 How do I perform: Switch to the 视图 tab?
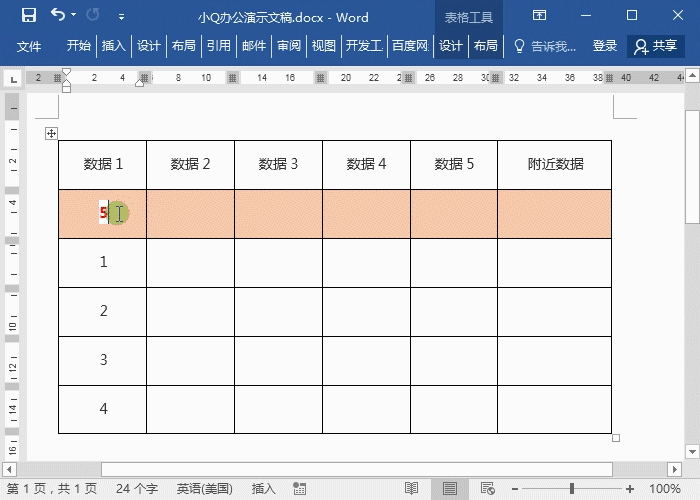[x=324, y=46]
